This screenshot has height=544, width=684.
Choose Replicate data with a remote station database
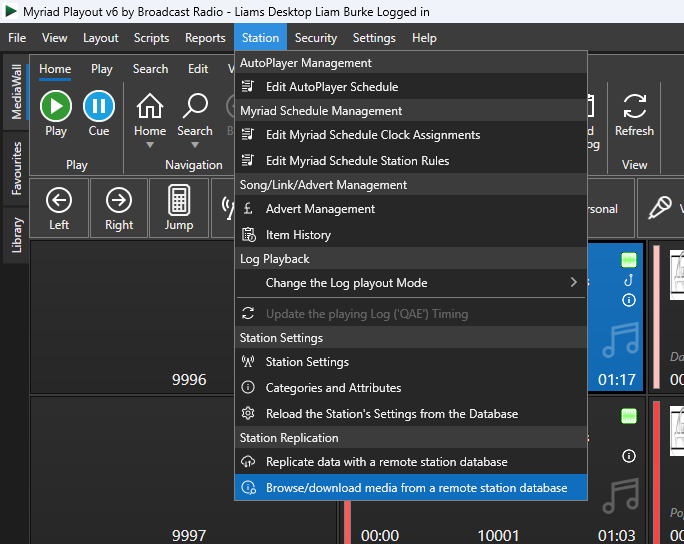[411, 462]
